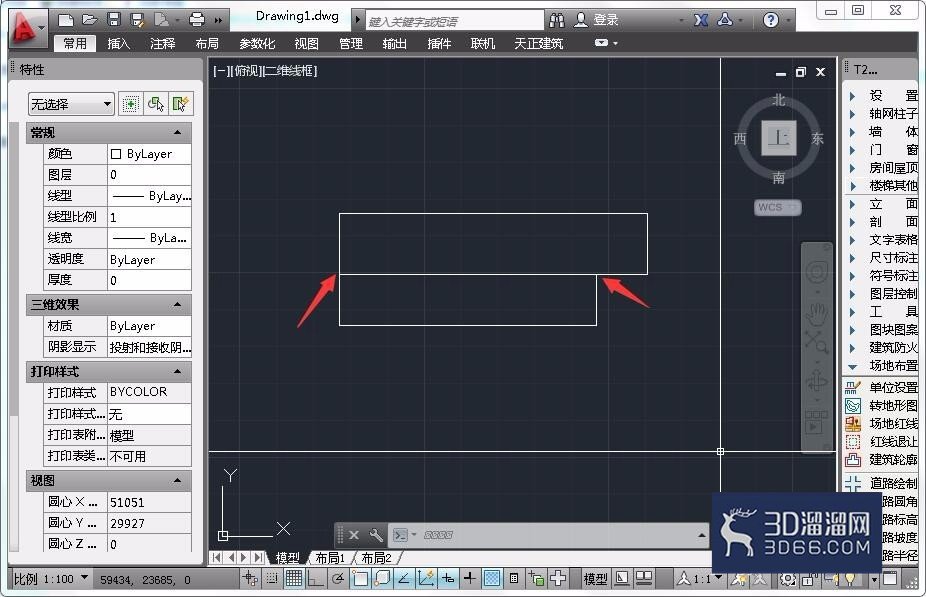This screenshot has height=597, width=926.
Task: Switch to the 布局2 layout tab
Action: (x=377, y=557)
